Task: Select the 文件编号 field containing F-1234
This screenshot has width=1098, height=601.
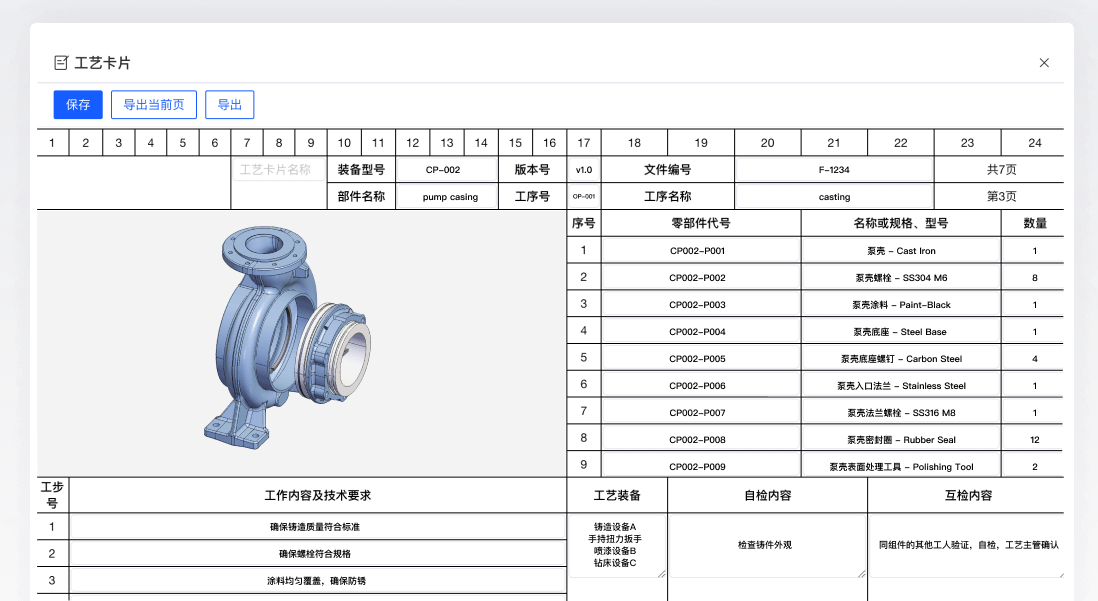Action: (x=834, y=170)
